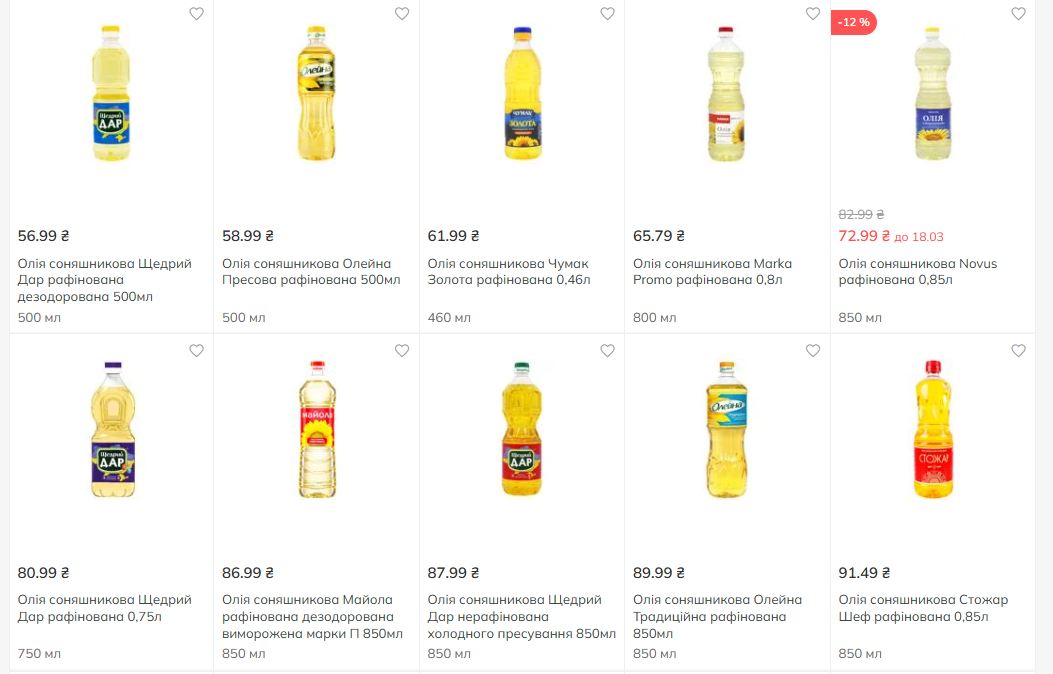Add Олейна Пресова 500мл to wishlist

point(402,14)
